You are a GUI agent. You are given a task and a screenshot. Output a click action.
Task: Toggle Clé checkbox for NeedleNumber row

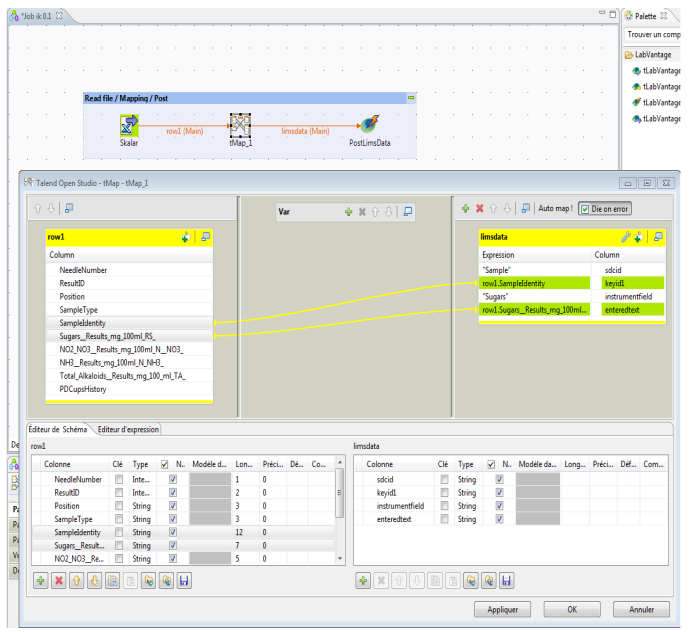pyautogui.click(x=119, y=479)
